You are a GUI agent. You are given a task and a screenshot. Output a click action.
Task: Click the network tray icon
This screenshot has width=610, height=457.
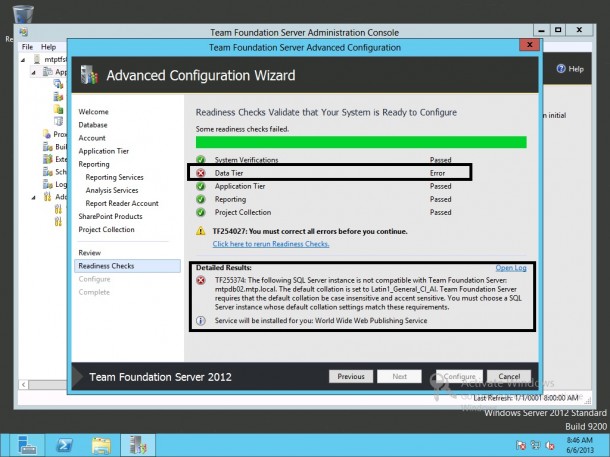(536, 445)
